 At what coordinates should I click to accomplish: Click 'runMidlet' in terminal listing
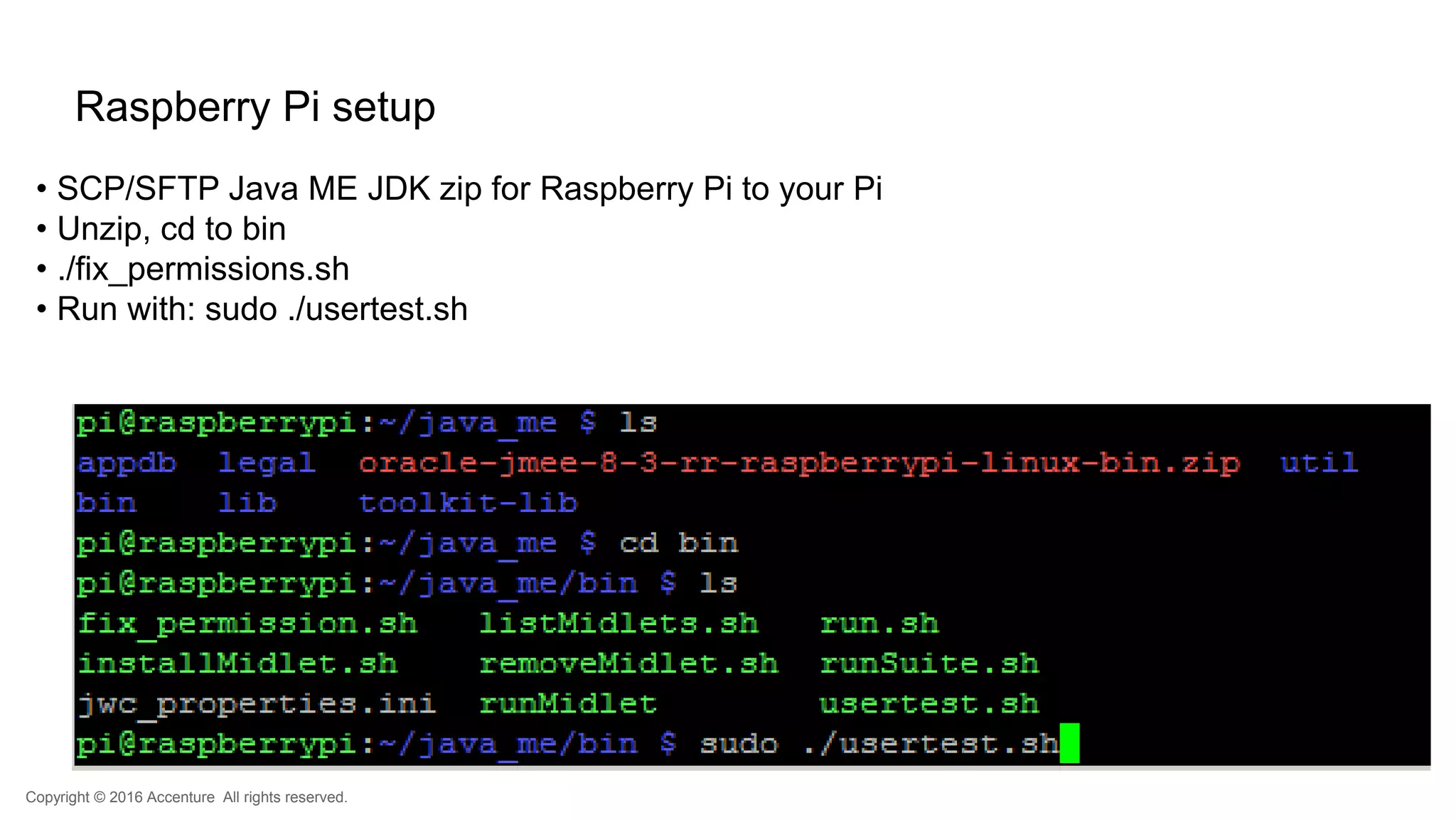click(x=568, y=704)
